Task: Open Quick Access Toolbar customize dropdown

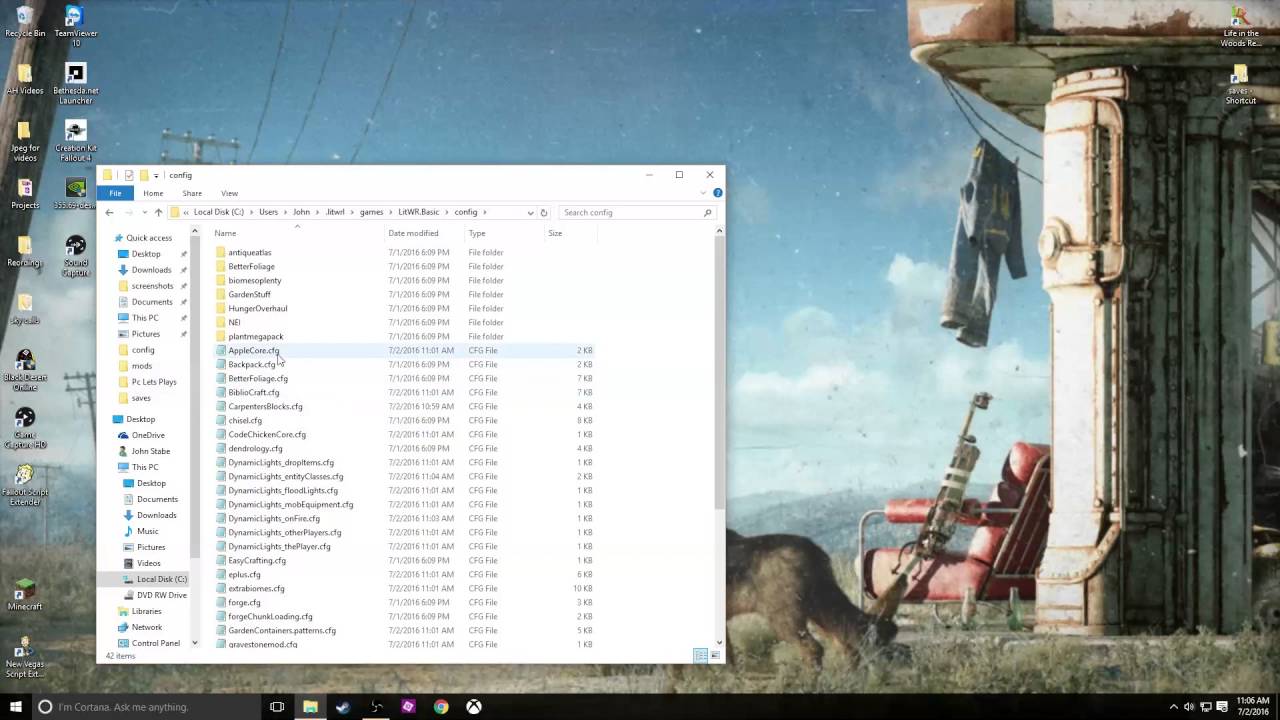Action: pyautogui.click(x=156, y=176)
